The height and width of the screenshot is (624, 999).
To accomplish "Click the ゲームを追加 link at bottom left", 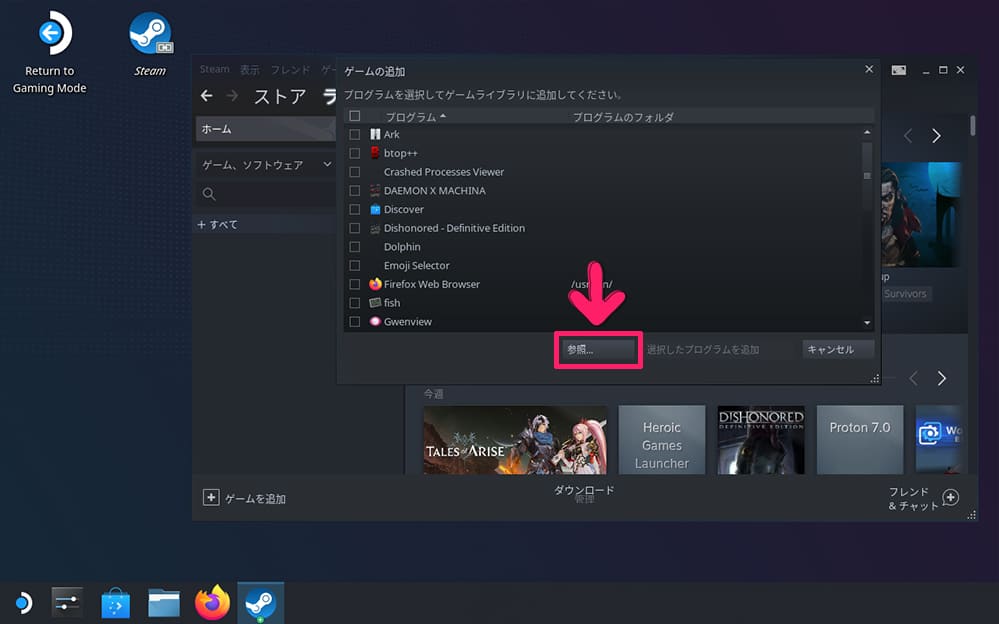I will [255, 498].
